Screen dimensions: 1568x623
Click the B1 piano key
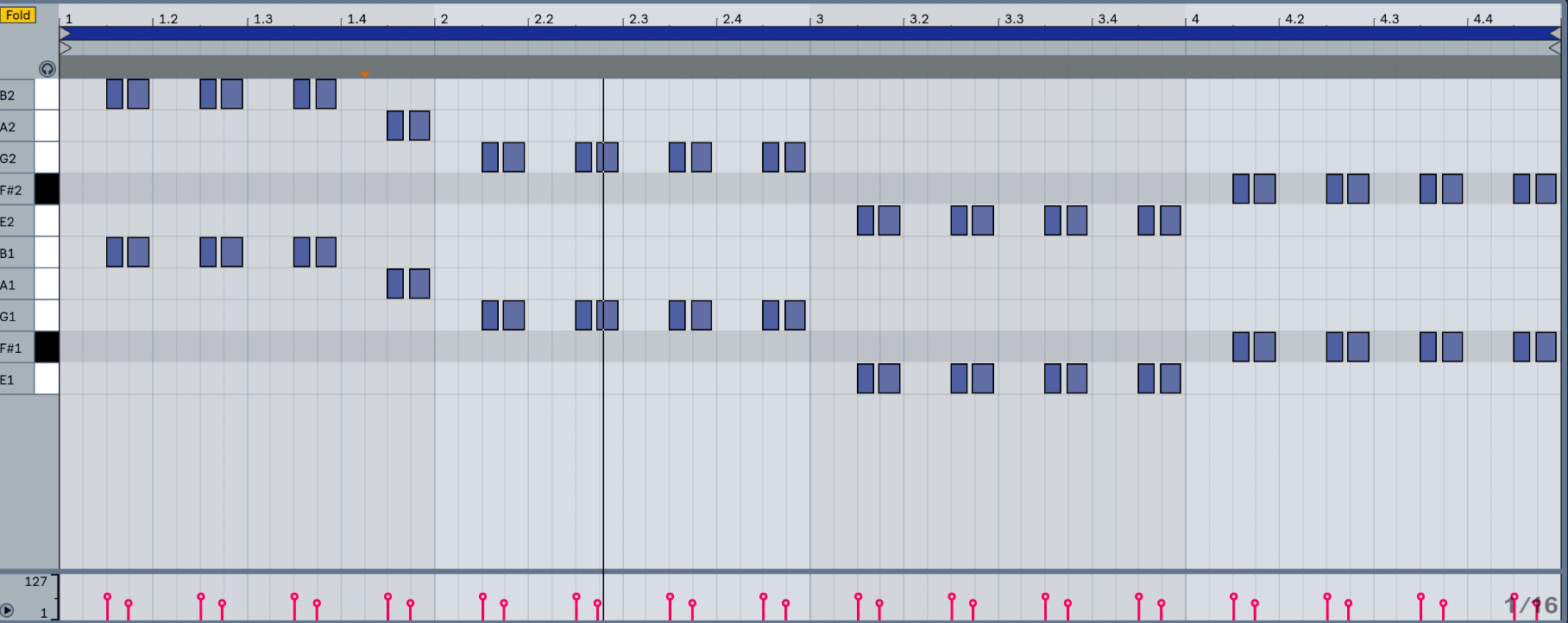47,252
